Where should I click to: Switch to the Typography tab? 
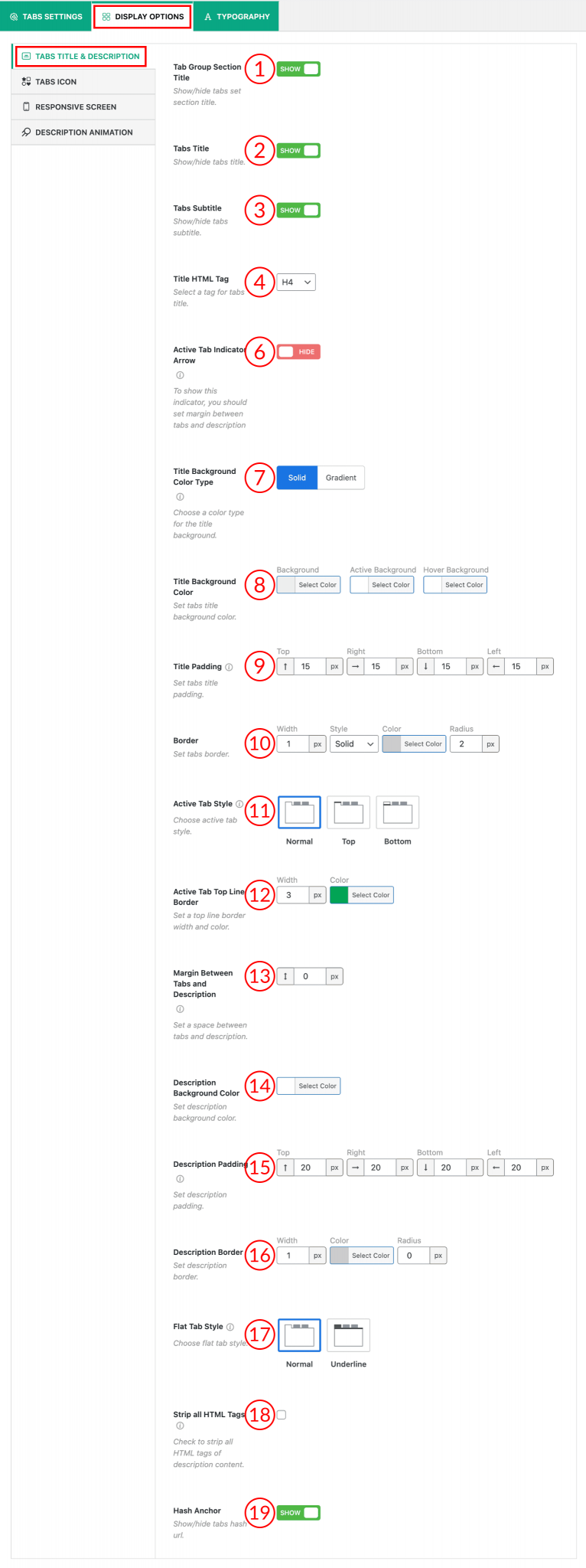point(236,16)
